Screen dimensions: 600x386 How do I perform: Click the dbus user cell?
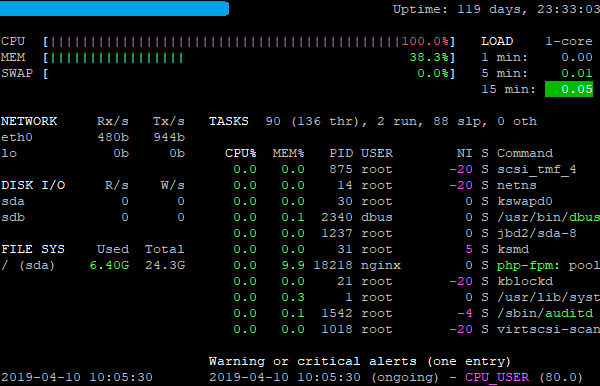377,217
